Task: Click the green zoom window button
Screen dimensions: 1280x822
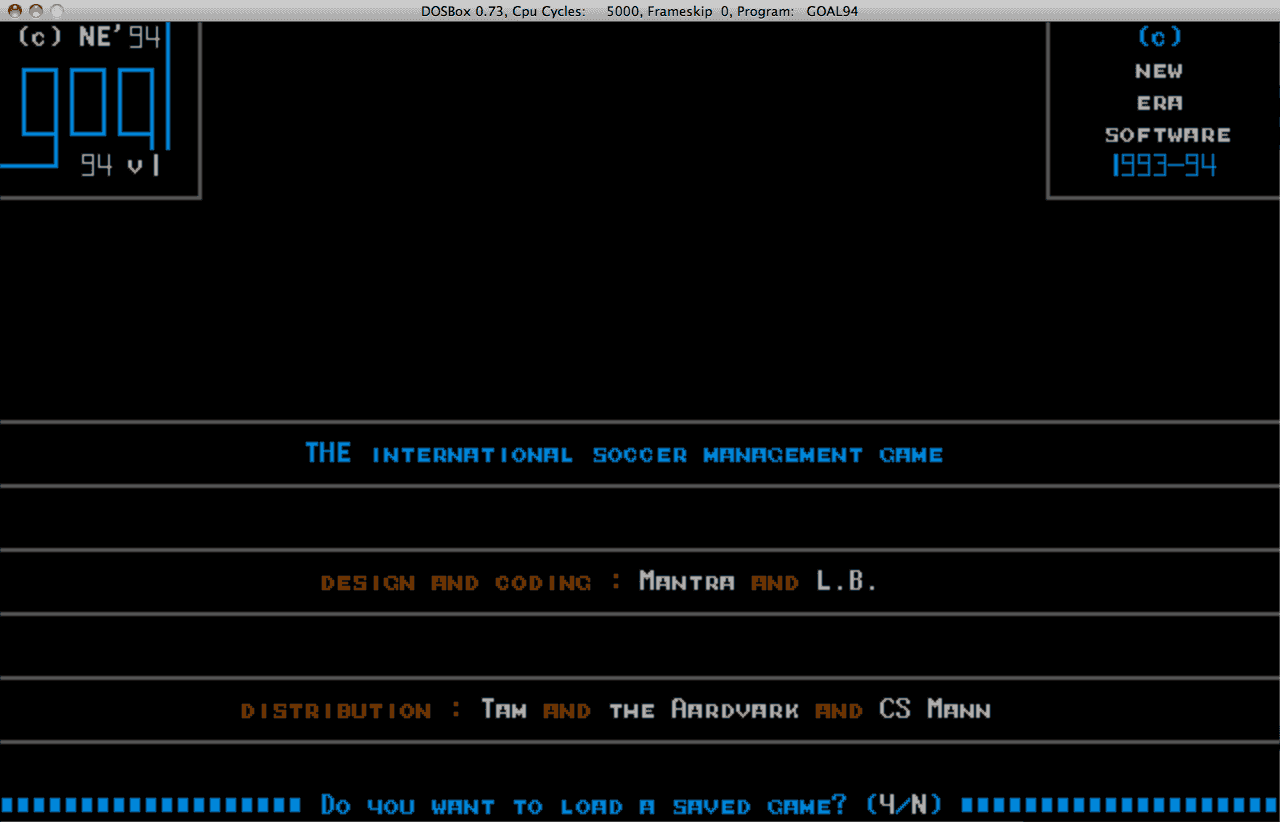Action: point(56,11)
